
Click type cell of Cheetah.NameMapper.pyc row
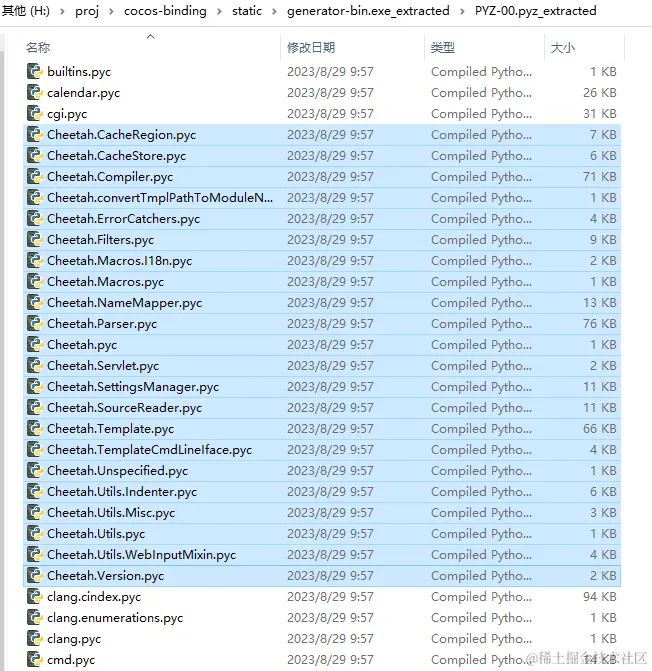click(x=482, y=303)
